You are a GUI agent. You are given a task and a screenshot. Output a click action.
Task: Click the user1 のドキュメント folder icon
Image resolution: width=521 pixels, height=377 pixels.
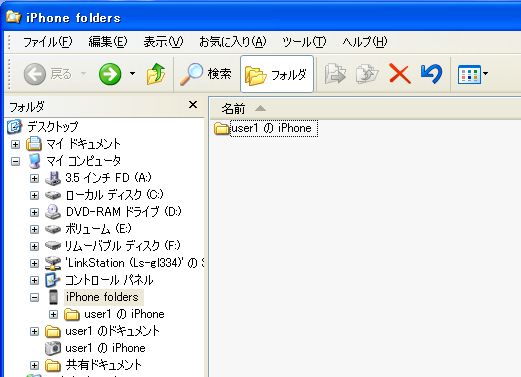click(x=53, y=331)
